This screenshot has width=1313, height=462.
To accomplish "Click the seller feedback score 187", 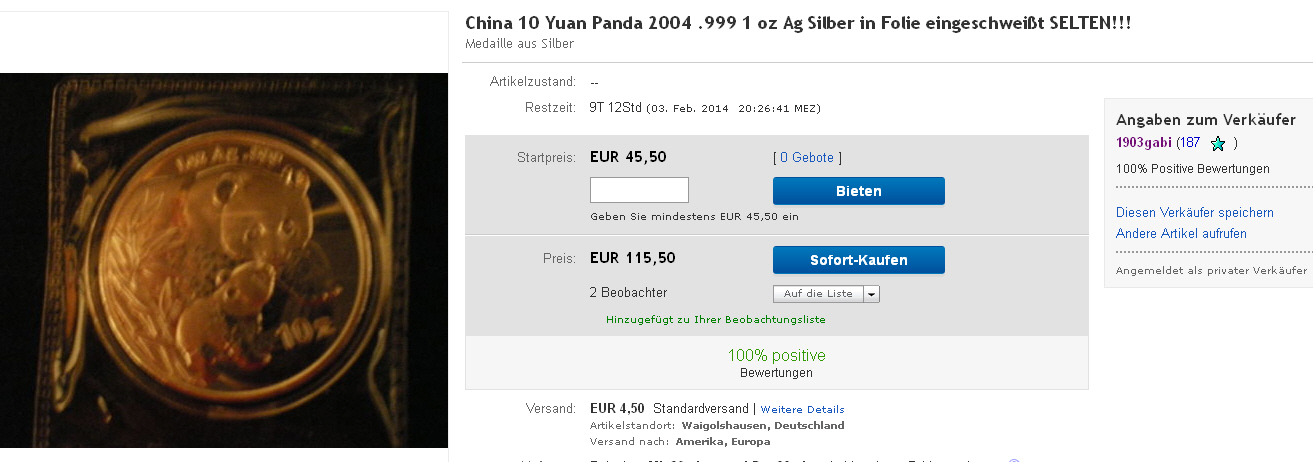I will (x=1189, y=143).
